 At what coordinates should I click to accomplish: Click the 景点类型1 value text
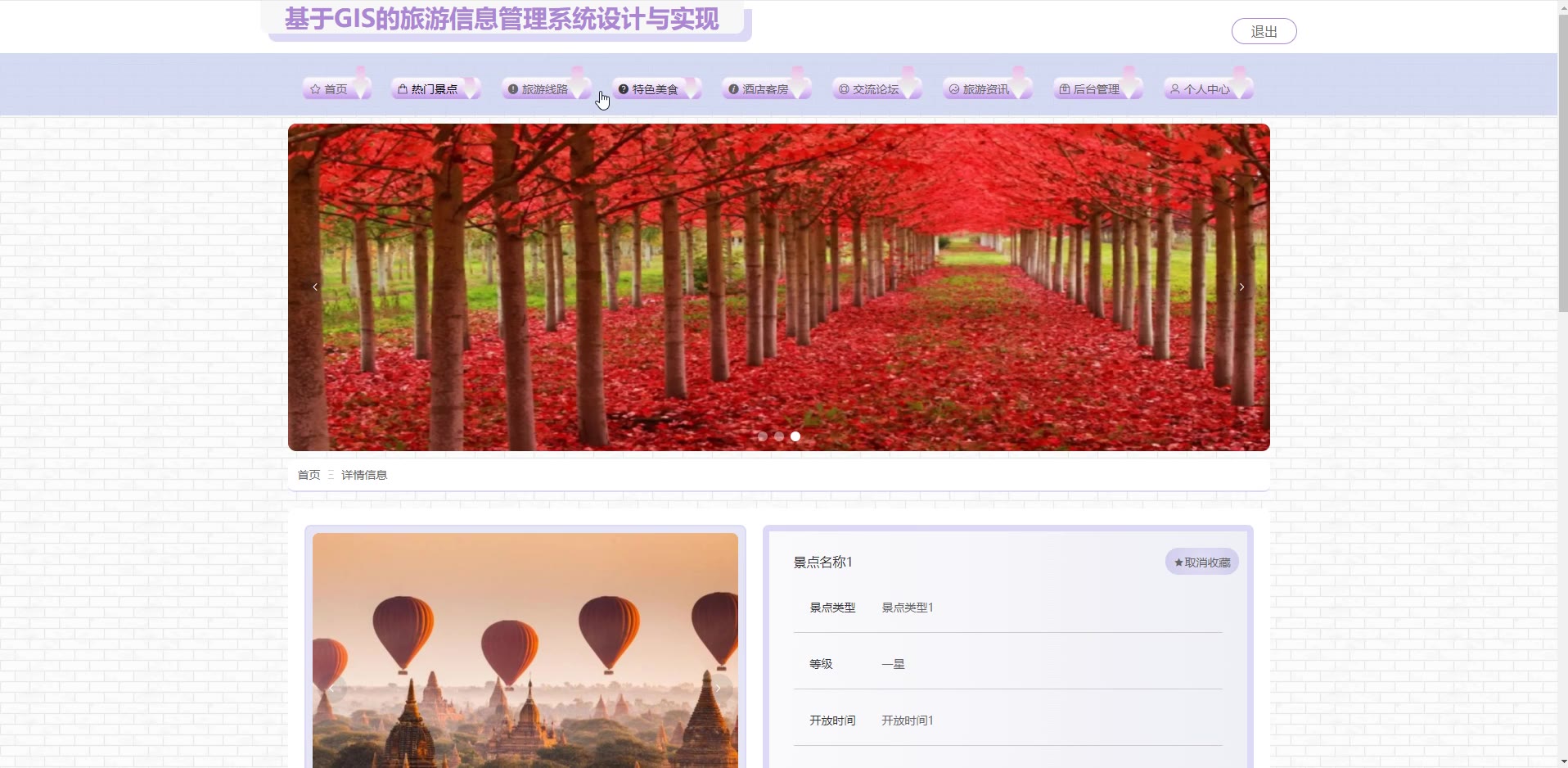(908, 608)
